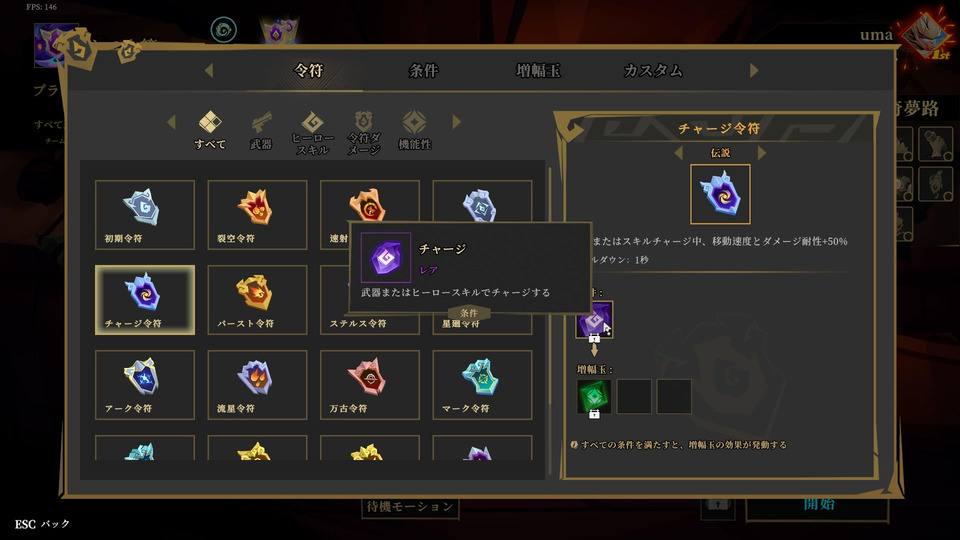The height and width of the screenshot is (540, 960).
Task: Go to next rarity after 伝説
Action: tap(762, 152)
